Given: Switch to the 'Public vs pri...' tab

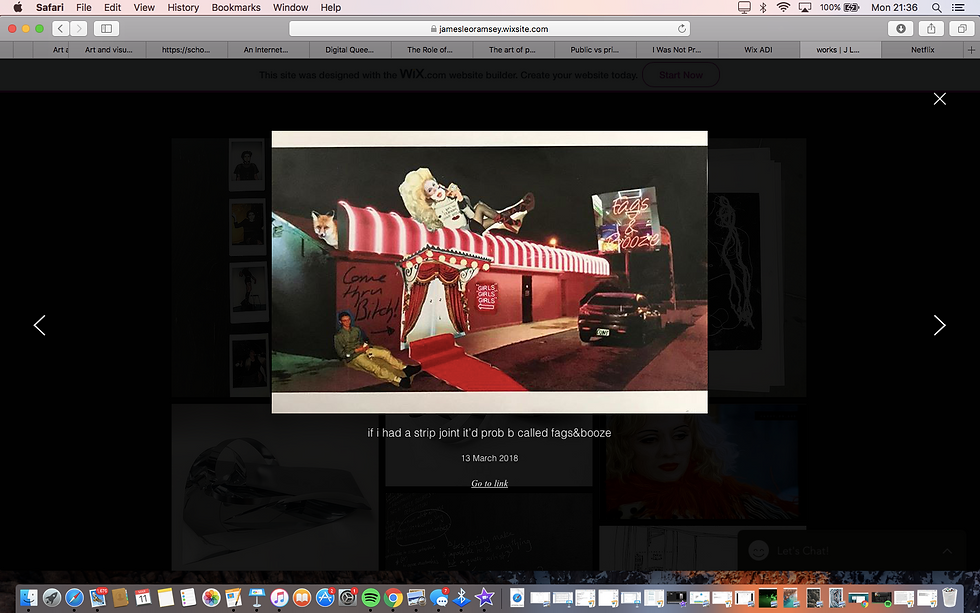Looking at the screenshot, I should (x=594, y=50).
